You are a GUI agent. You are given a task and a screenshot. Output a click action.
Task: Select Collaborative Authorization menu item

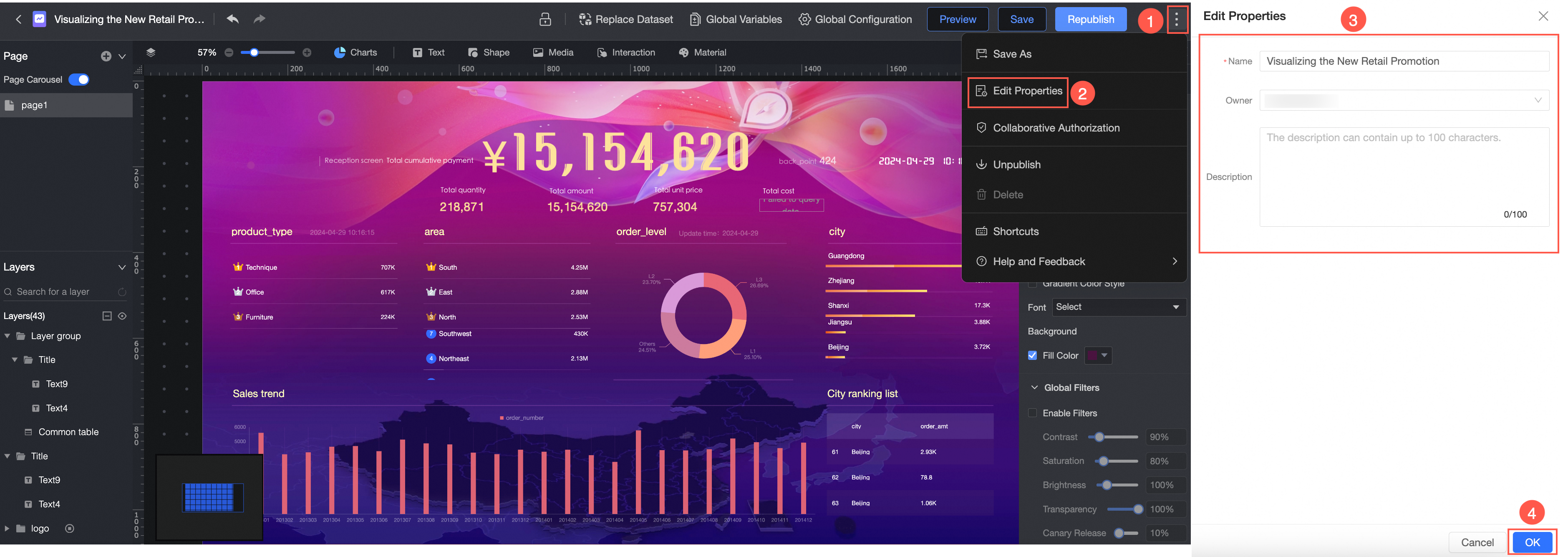tap(1056, 128)
